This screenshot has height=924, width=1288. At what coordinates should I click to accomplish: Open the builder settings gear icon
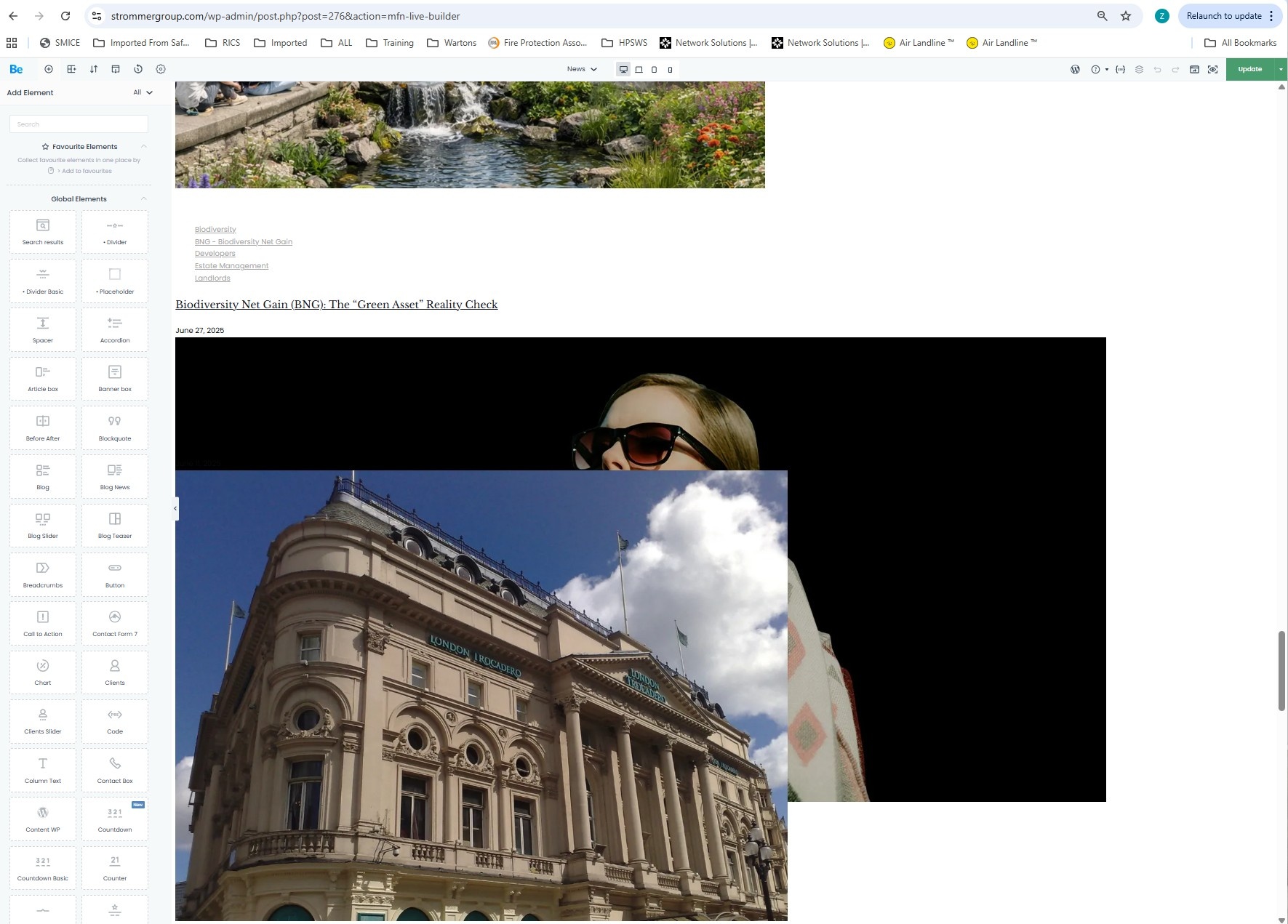[x=161, y=69]
